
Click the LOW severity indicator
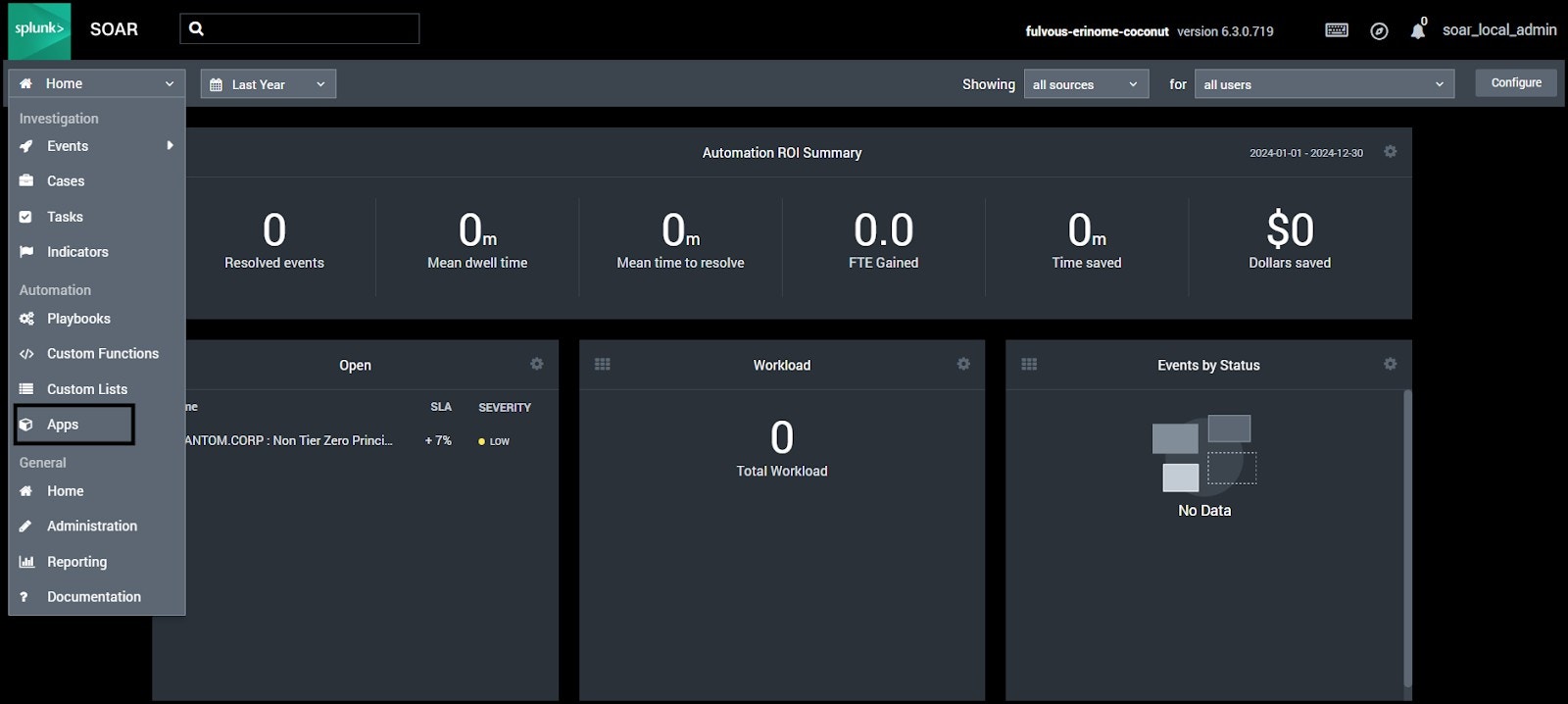point(494,441)
